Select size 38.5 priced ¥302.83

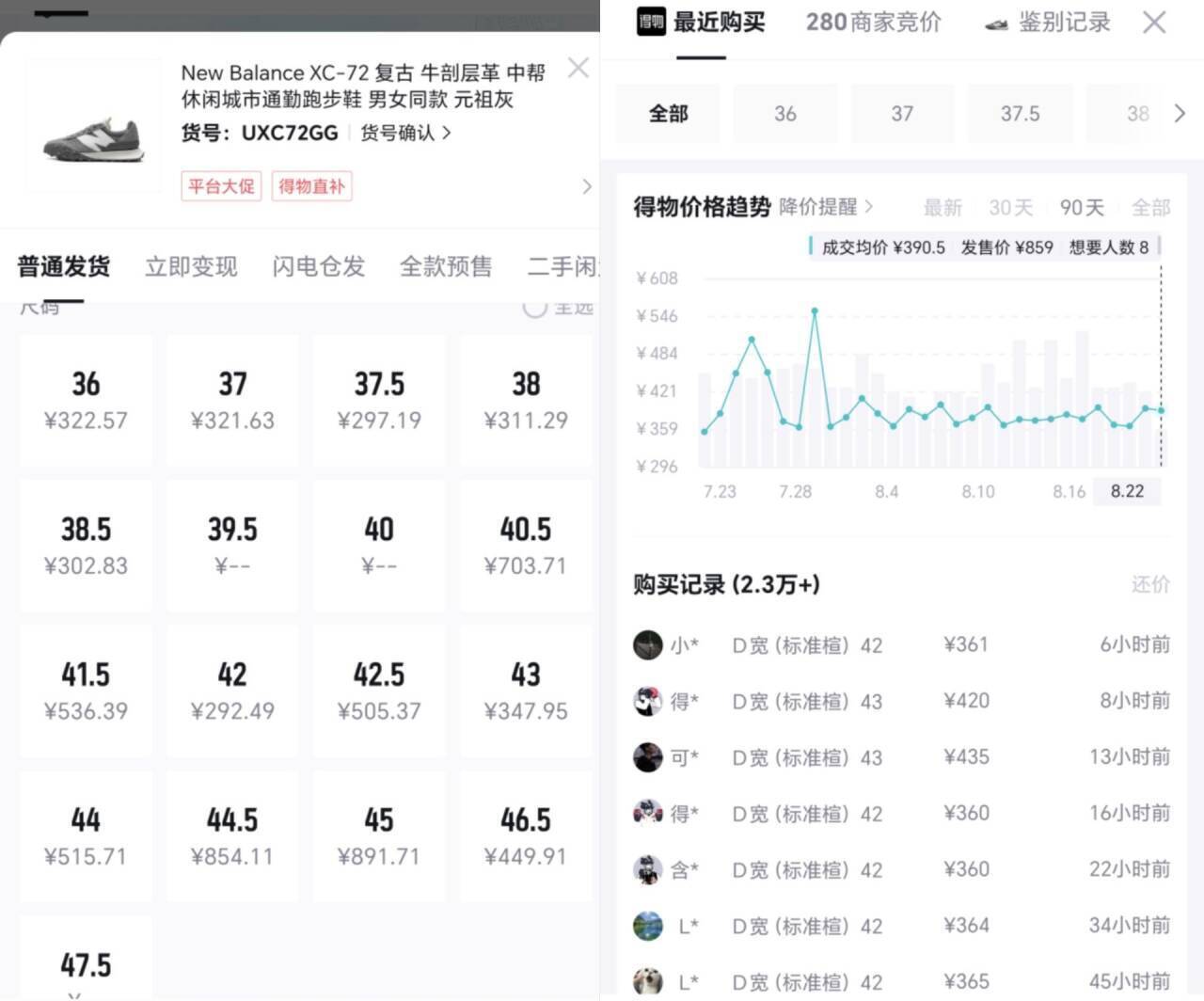(x=86, y=546)
